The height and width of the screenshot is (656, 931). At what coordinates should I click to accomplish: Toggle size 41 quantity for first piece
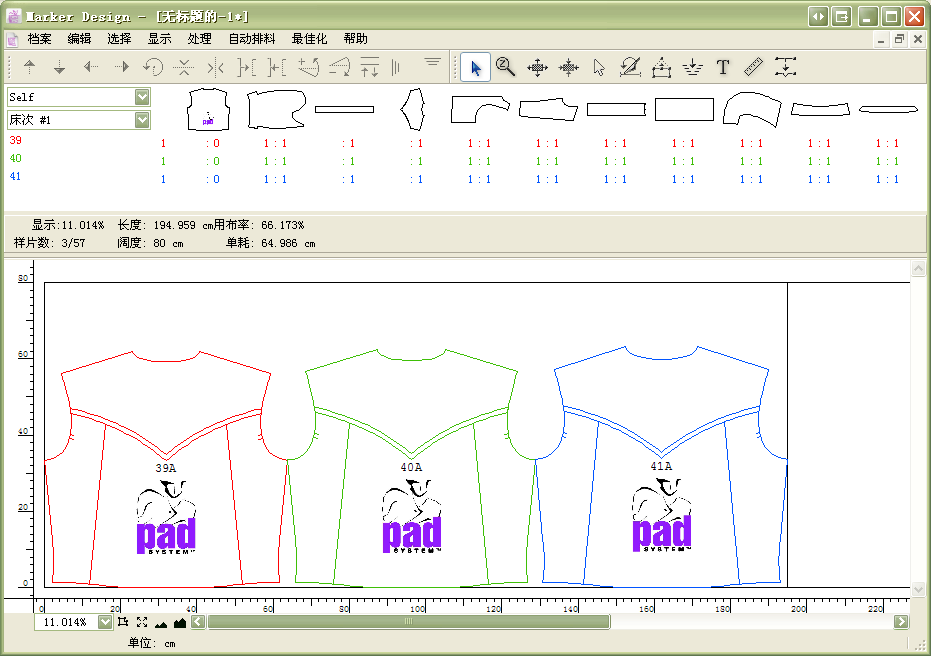[214, 179]
